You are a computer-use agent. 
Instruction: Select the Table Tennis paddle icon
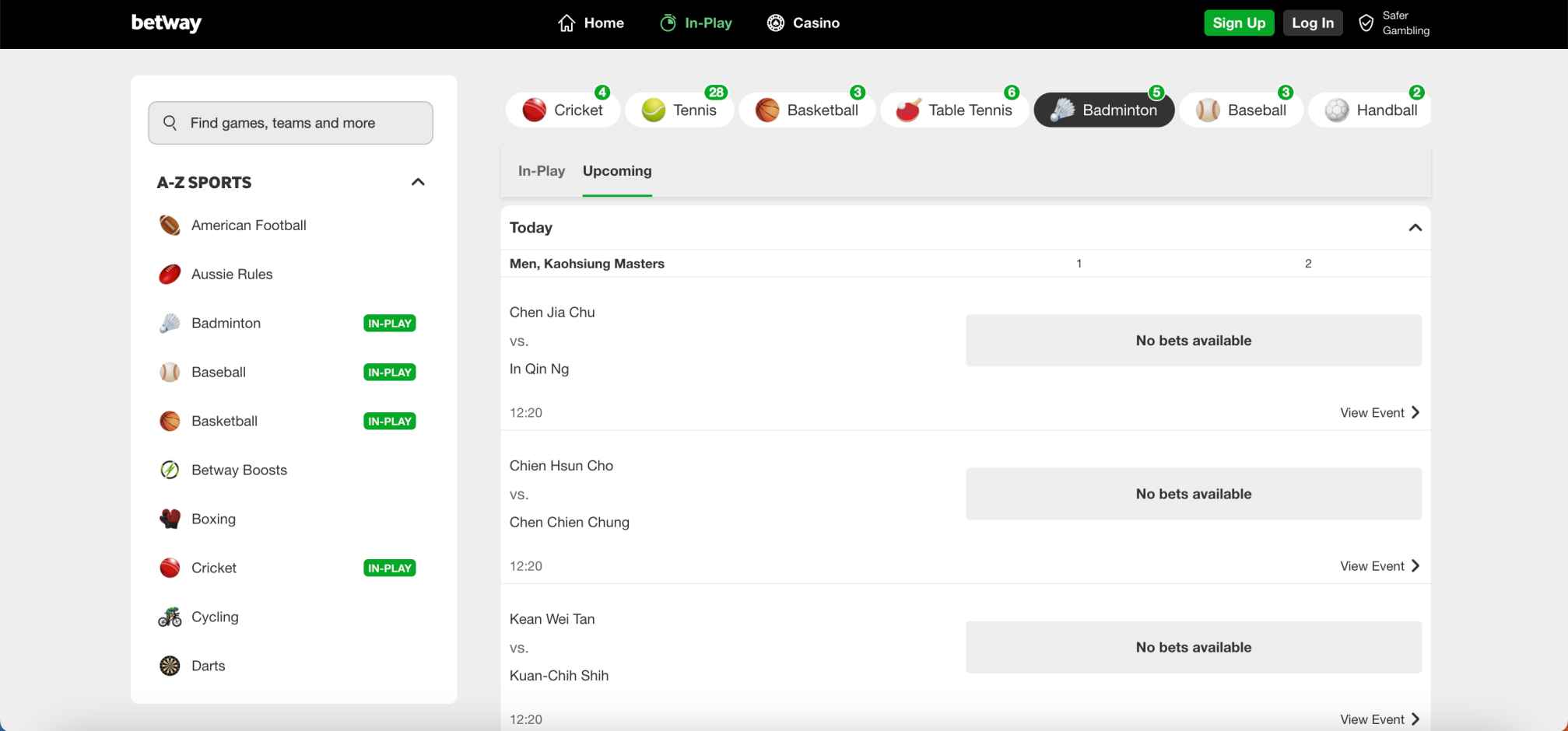pos(907,110)
